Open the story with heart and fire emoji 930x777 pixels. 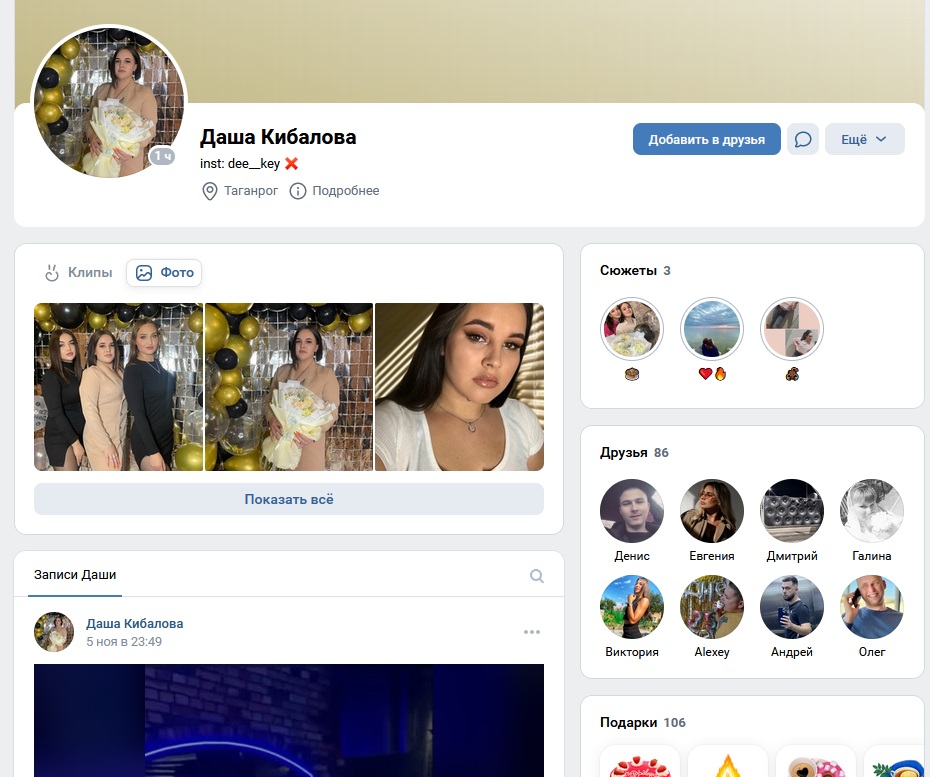coord(712,329)
